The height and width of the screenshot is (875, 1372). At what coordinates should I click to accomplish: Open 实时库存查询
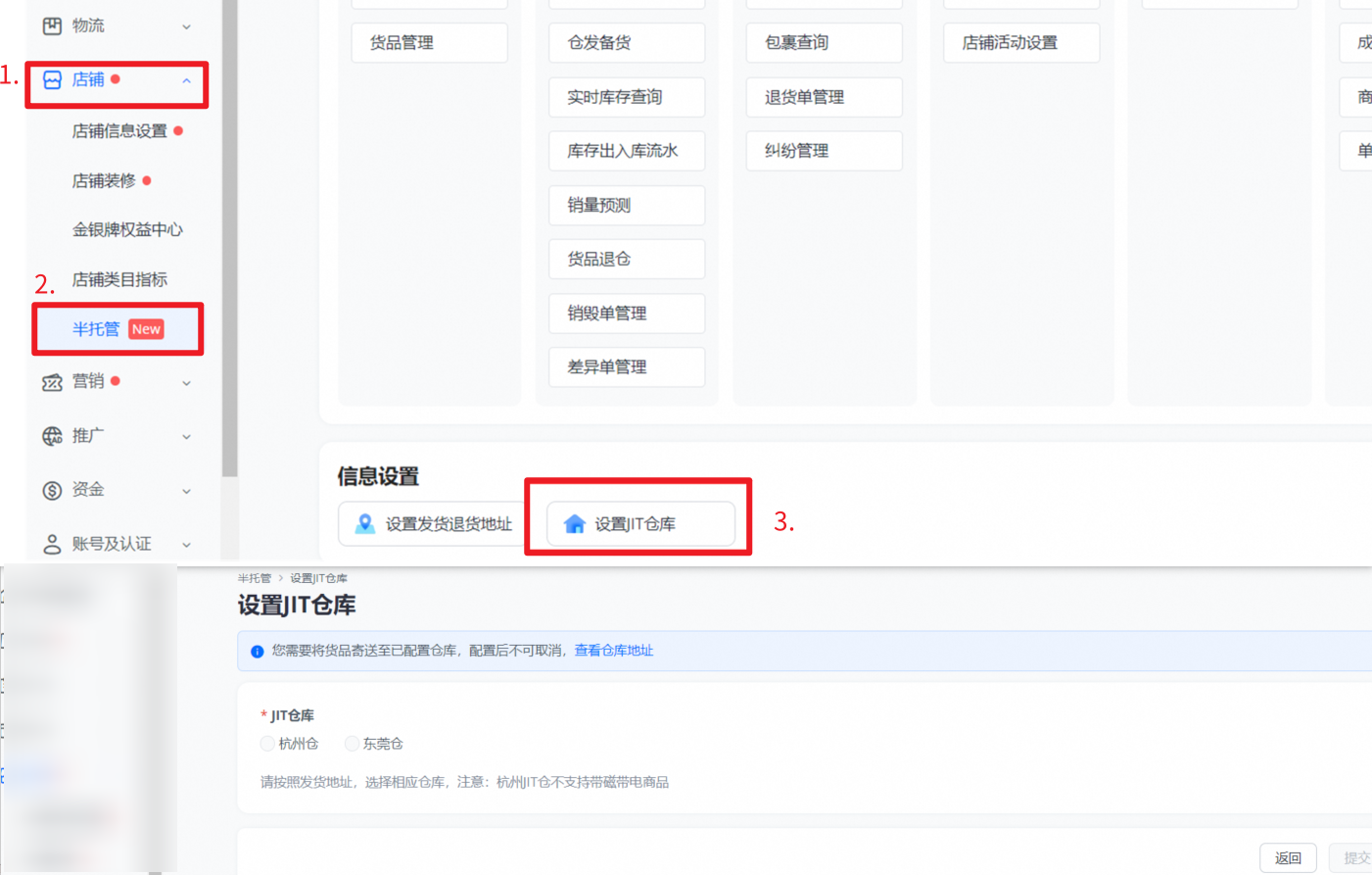627,97
